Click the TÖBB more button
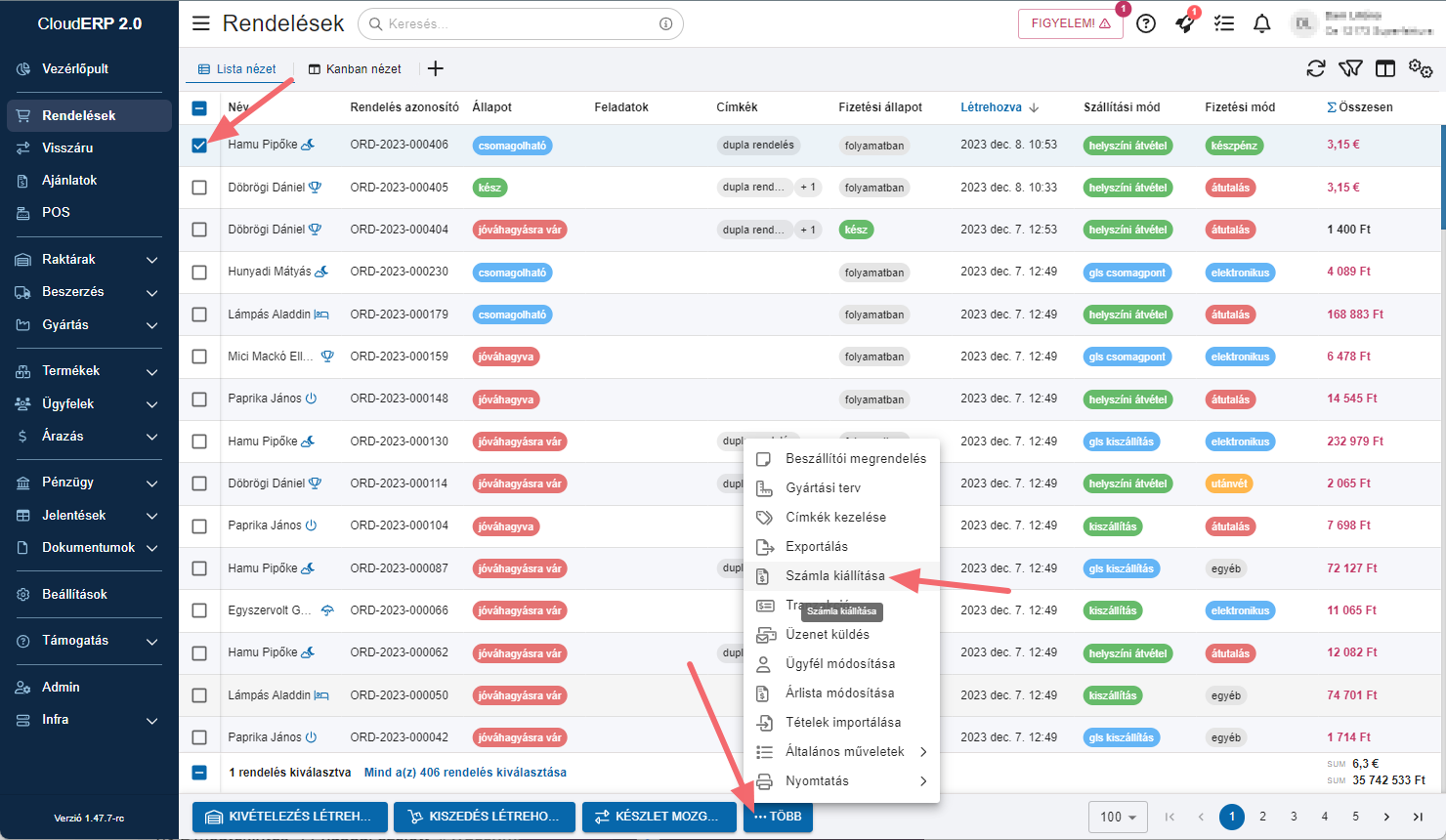Image resolution: width=1446 pixels, height=840 pixels. pos(778,817)
